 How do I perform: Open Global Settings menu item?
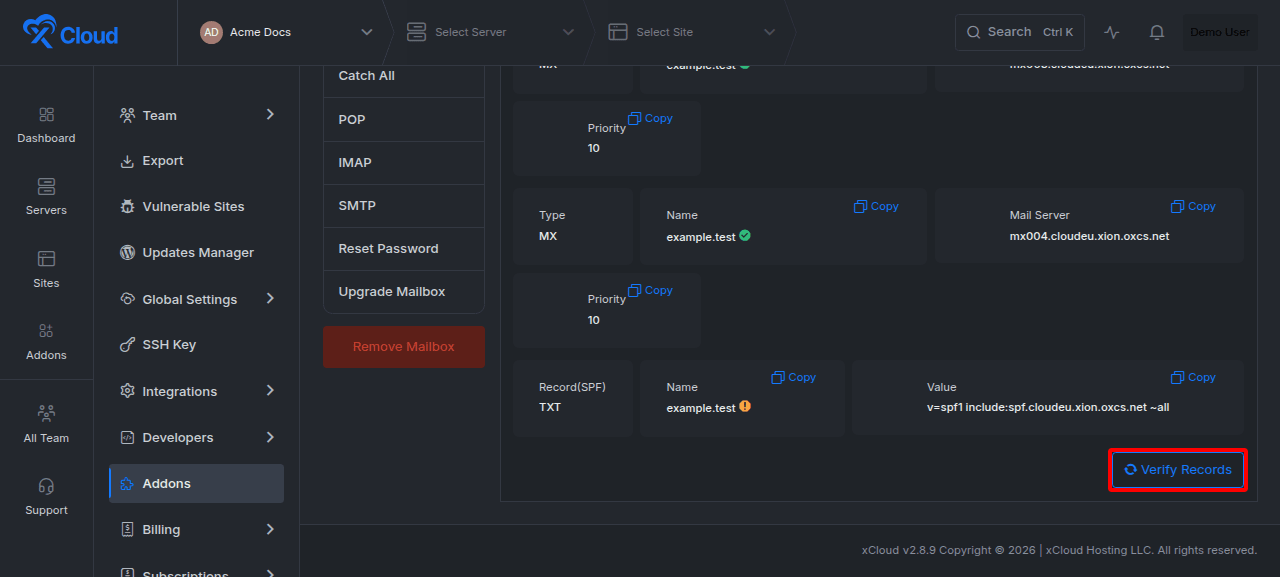[196, 299]
